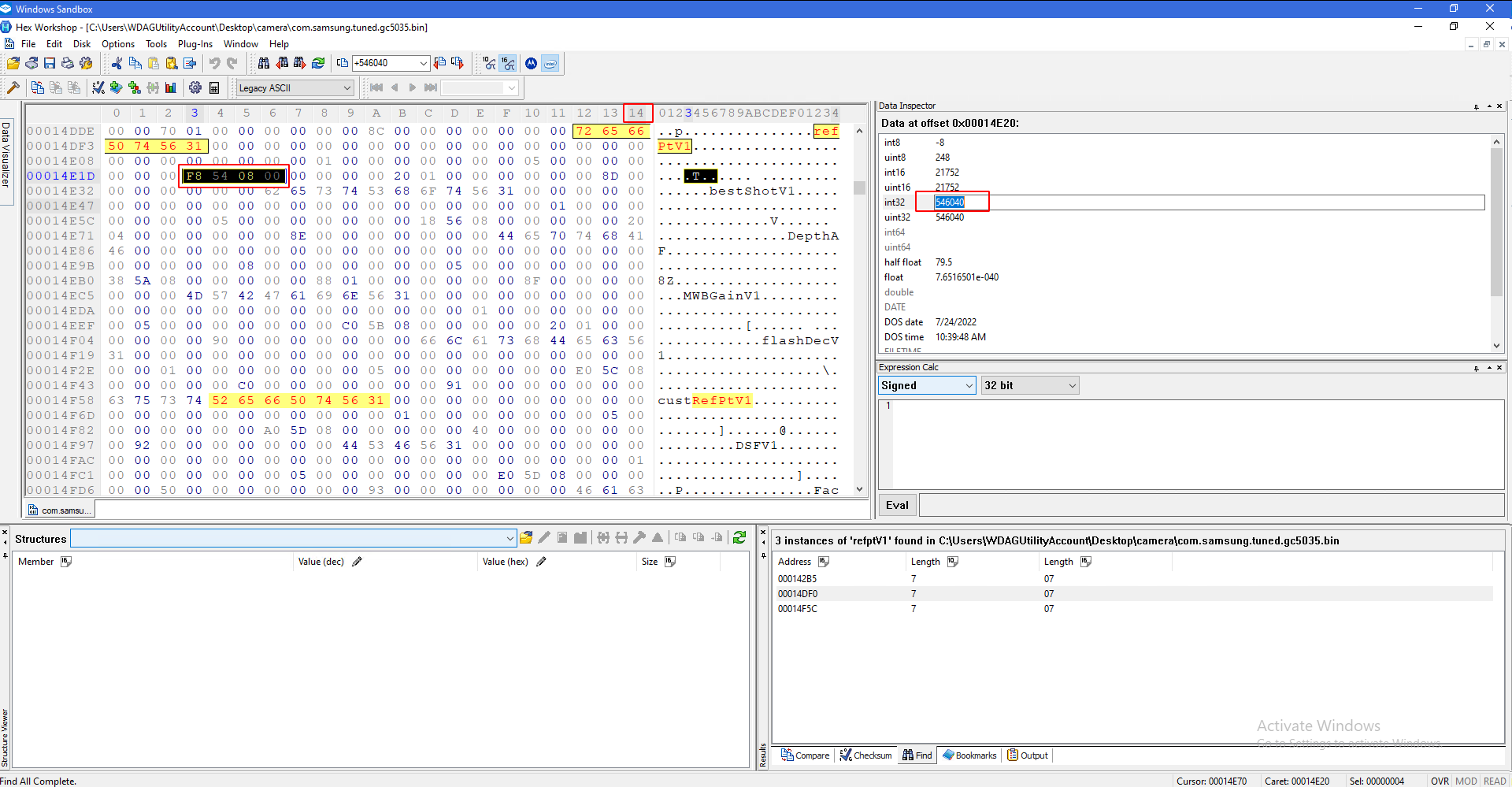
Task: Switch to the Find results tab
Action: coord(917,755)
